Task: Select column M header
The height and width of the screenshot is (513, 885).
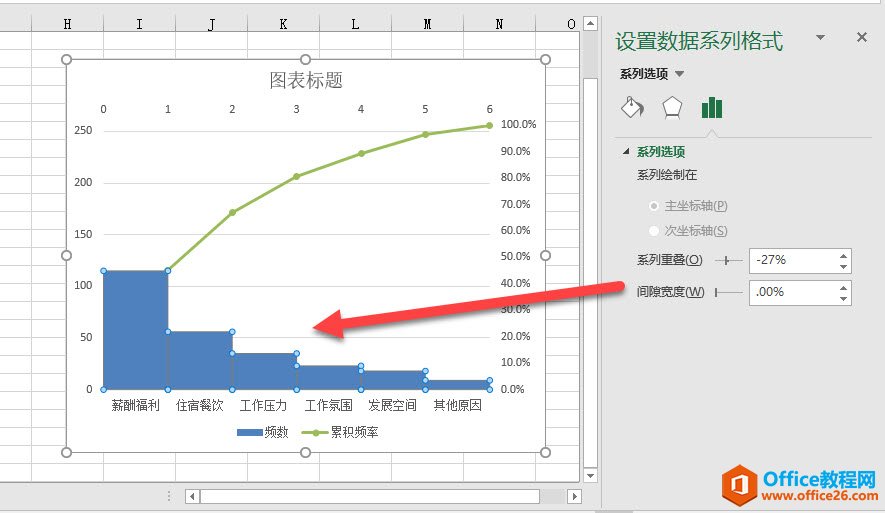Action: point(427,24)
